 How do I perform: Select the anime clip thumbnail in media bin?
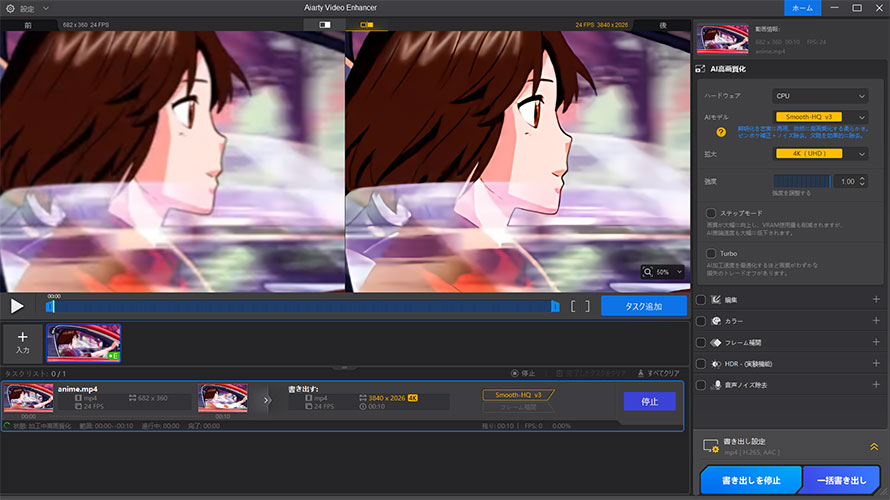(83, 343)
